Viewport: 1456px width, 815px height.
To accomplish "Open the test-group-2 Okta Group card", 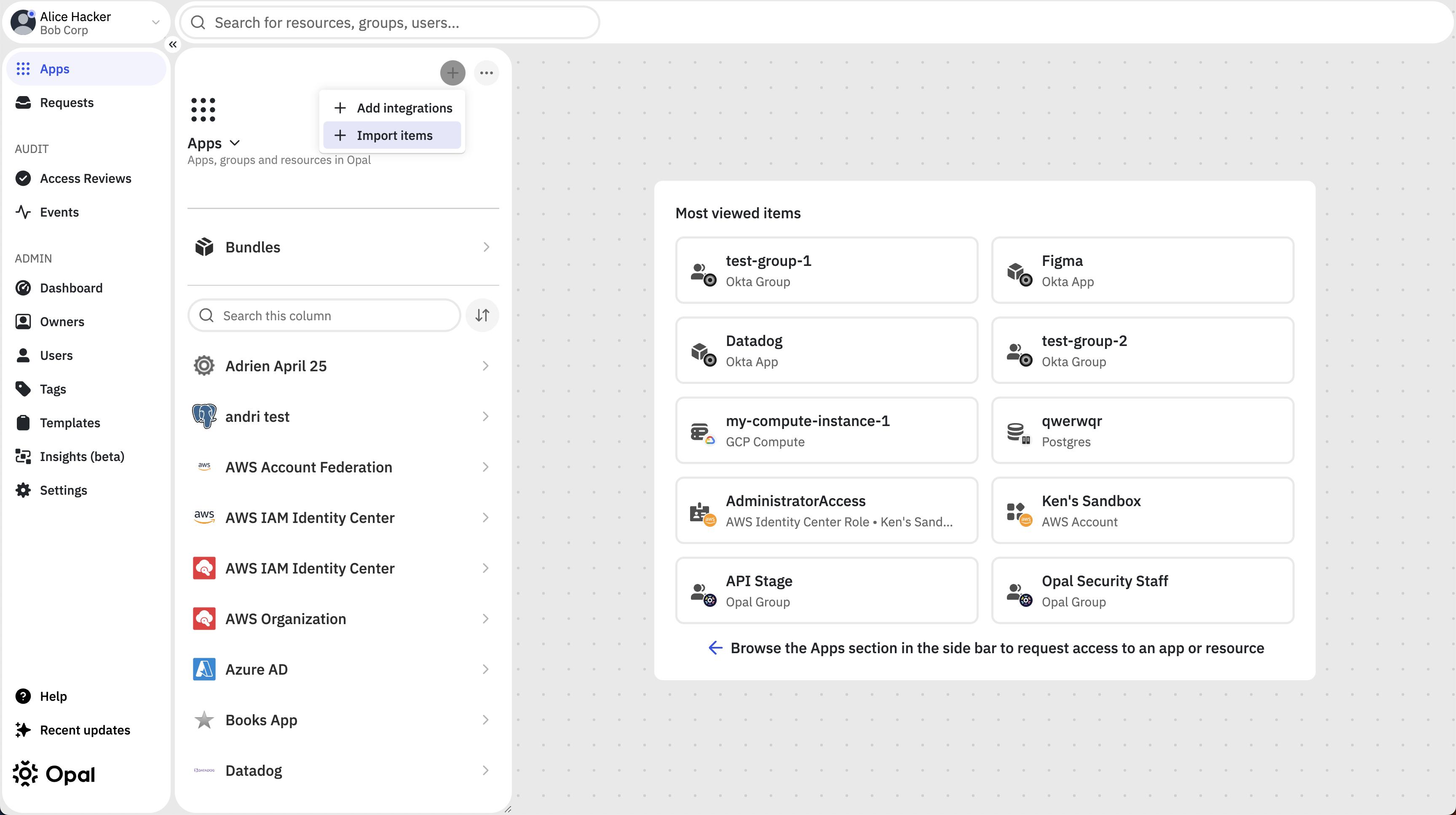I will point(1143,351).
